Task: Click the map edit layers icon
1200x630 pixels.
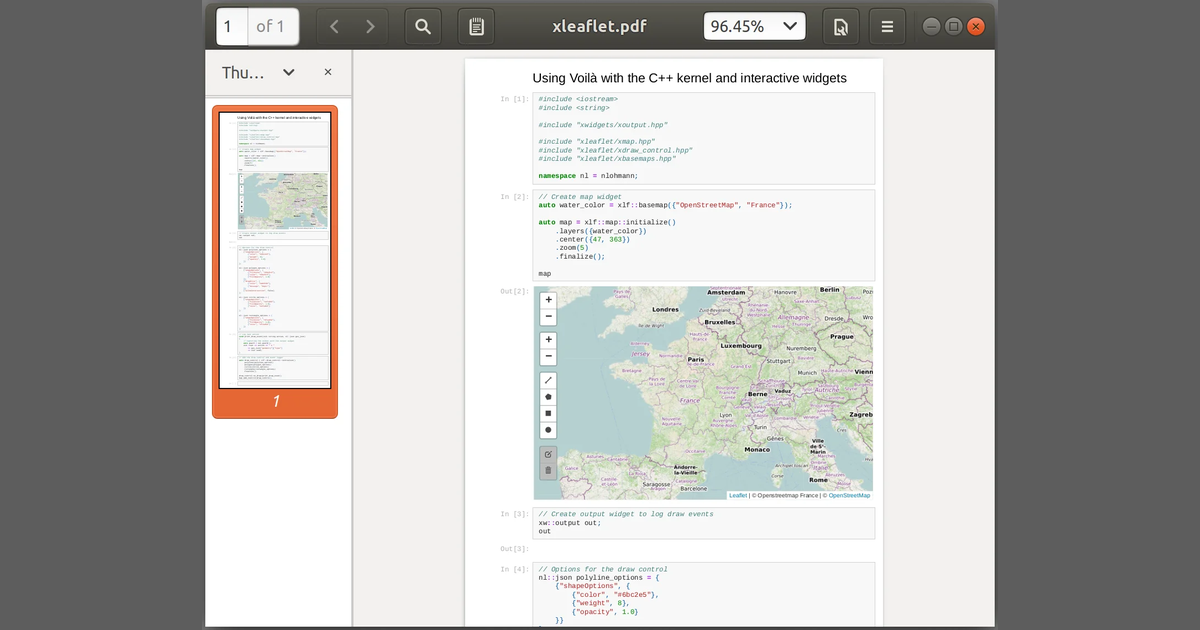Action: pyautogui.click(x=548, y=454)
